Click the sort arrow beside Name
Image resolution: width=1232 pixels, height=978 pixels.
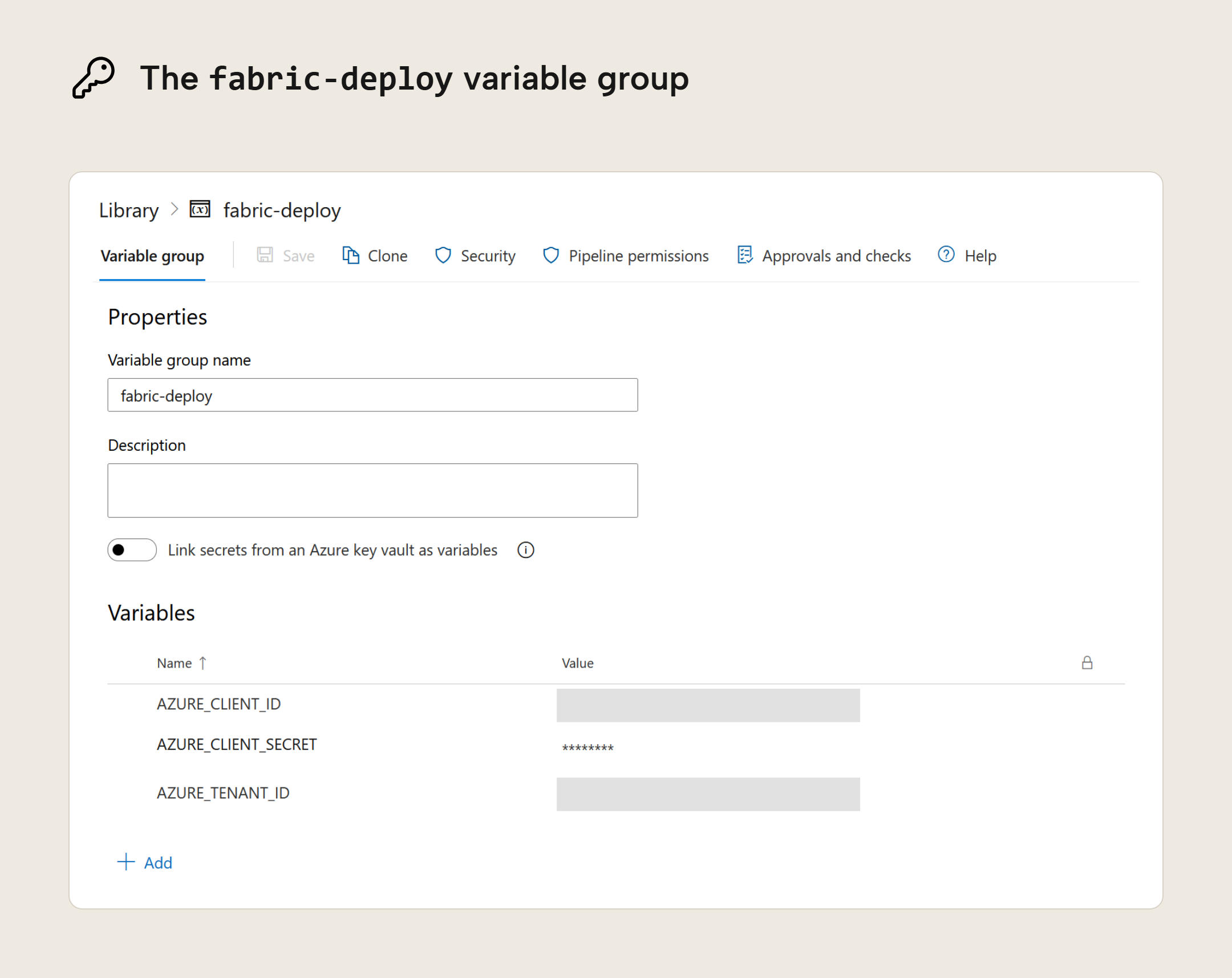pyautogui.click(x=202, y=663)
